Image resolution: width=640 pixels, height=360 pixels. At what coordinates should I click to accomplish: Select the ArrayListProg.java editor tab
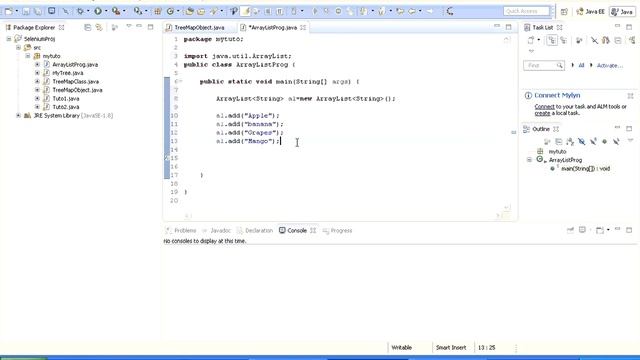pyautogui.click(x=273, y=27)
